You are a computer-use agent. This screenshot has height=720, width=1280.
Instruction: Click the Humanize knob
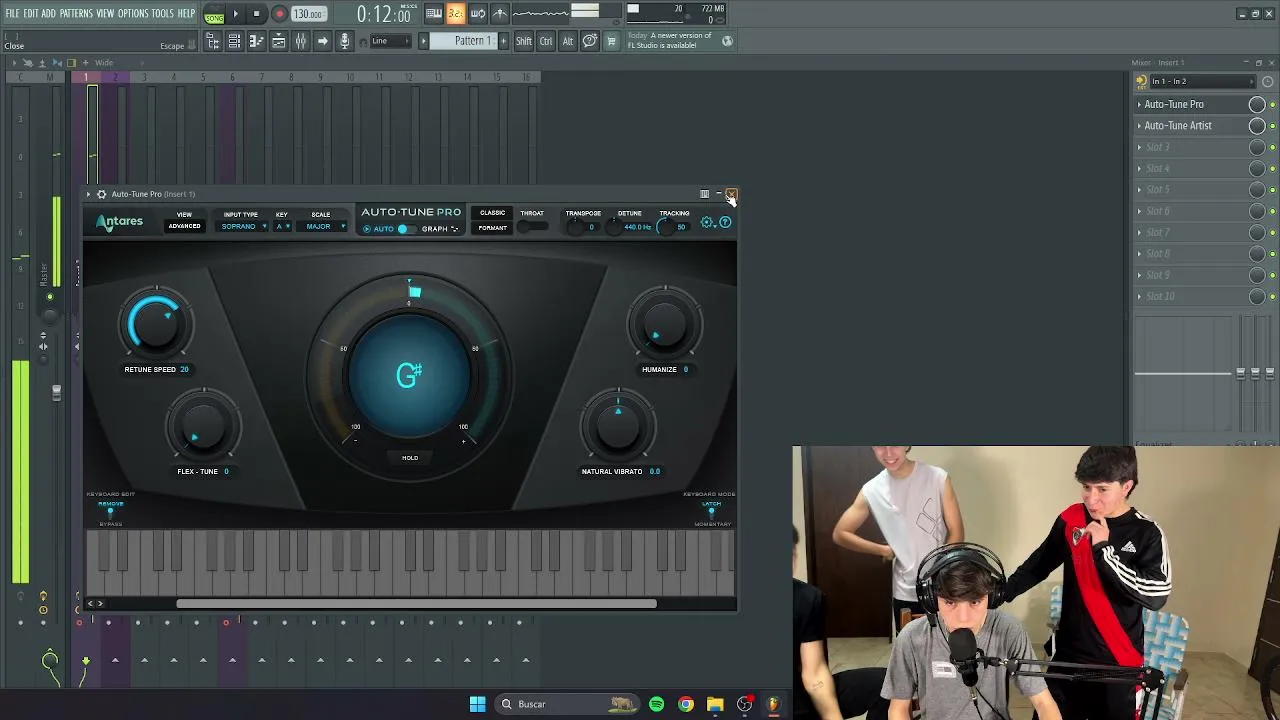664,323
